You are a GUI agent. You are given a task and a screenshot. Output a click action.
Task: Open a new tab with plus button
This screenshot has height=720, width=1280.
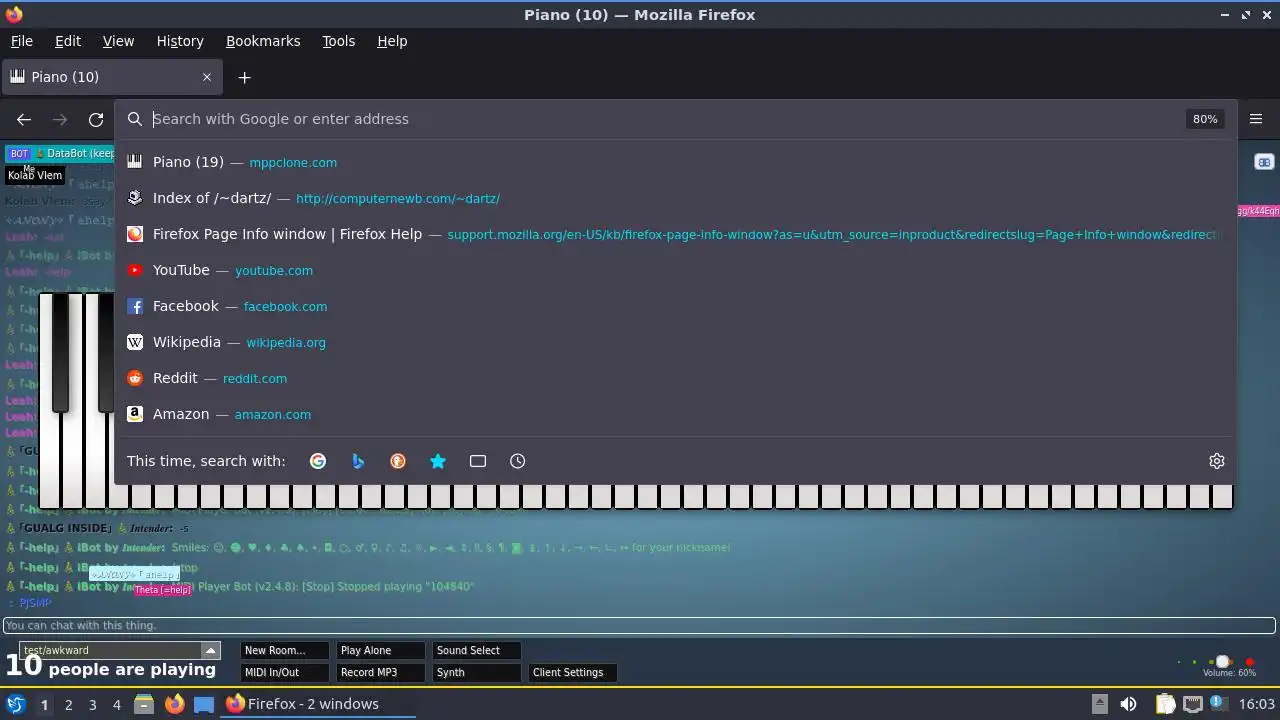(244, 77)
